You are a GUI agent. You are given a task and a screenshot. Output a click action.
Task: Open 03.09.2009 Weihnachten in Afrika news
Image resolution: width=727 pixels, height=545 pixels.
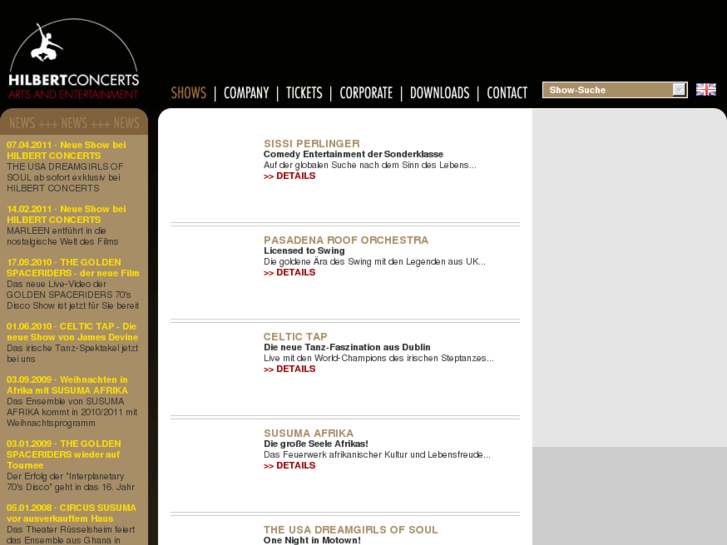pyautogui.click(x=67, y=385)
